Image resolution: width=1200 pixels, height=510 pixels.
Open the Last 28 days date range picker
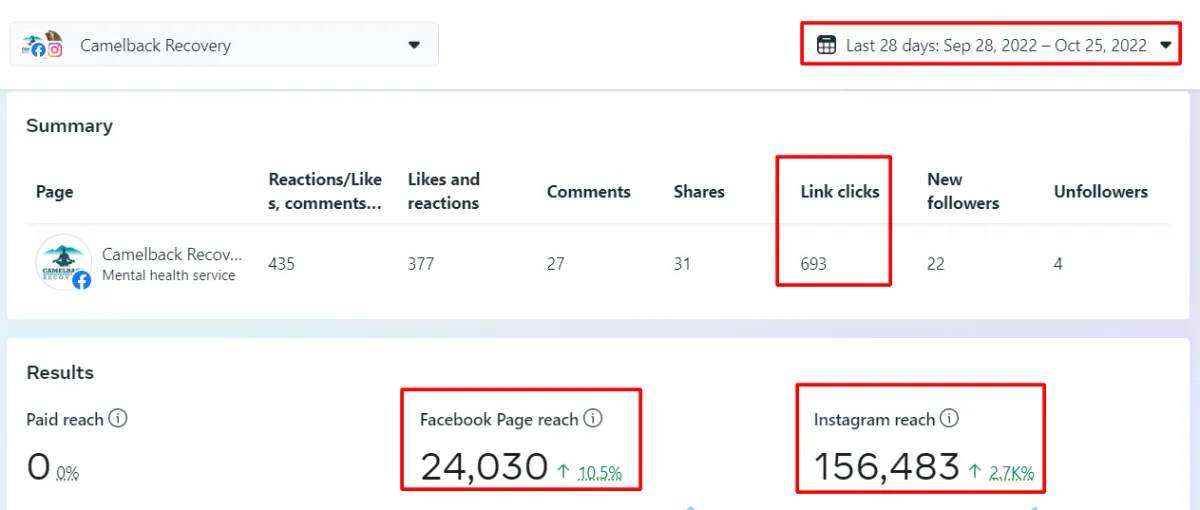[x=993, y=45]
